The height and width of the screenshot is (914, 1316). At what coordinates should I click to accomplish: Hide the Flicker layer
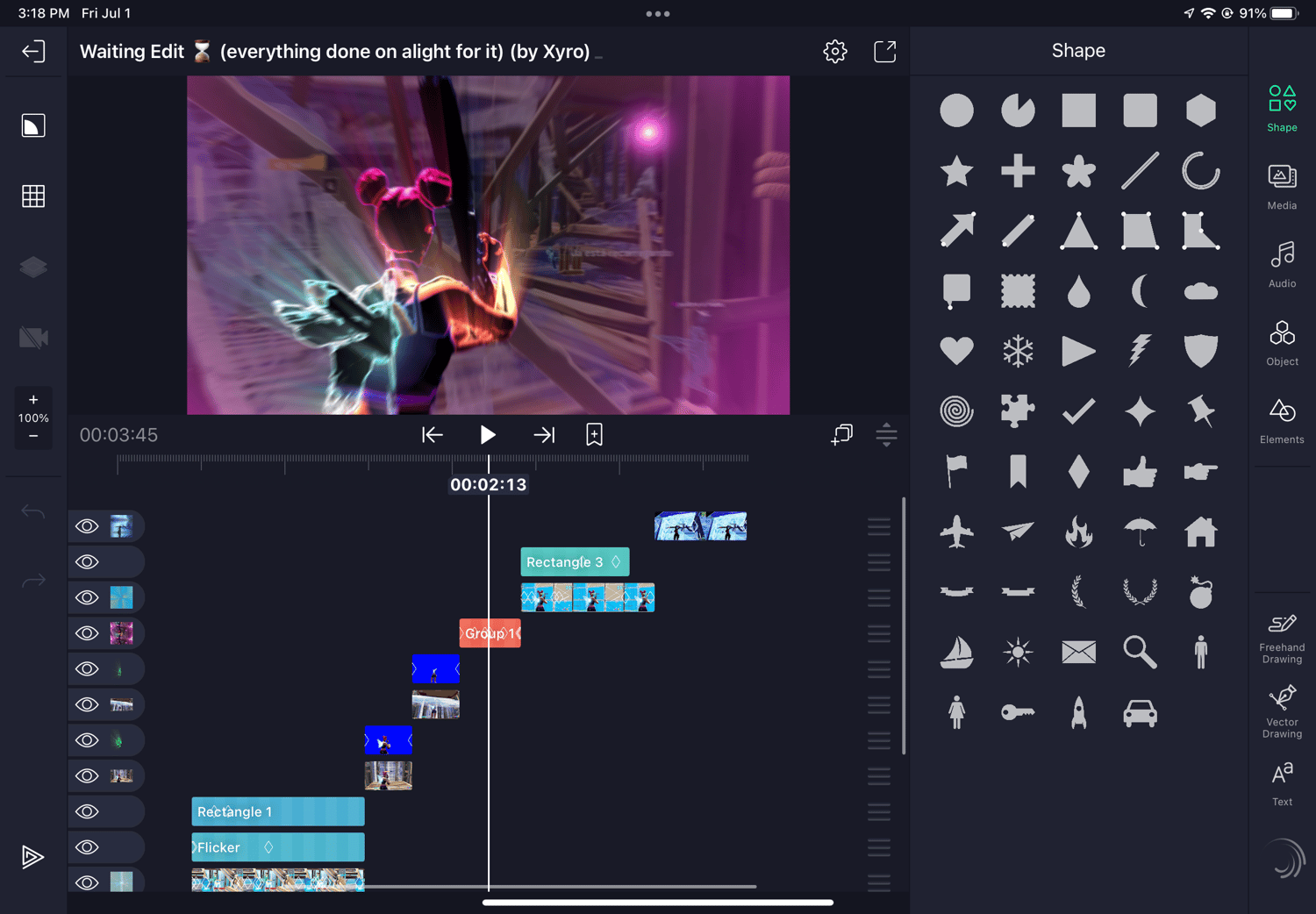[x=87, y=847]
